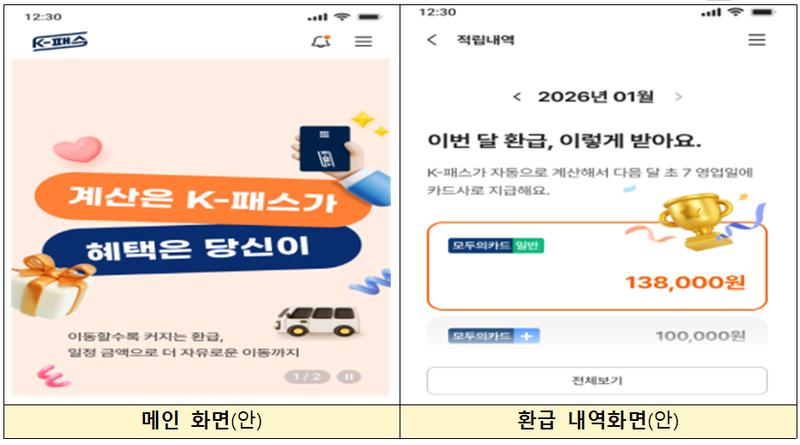Tap the 2026년 01월 month label

[x=596, y=96]
